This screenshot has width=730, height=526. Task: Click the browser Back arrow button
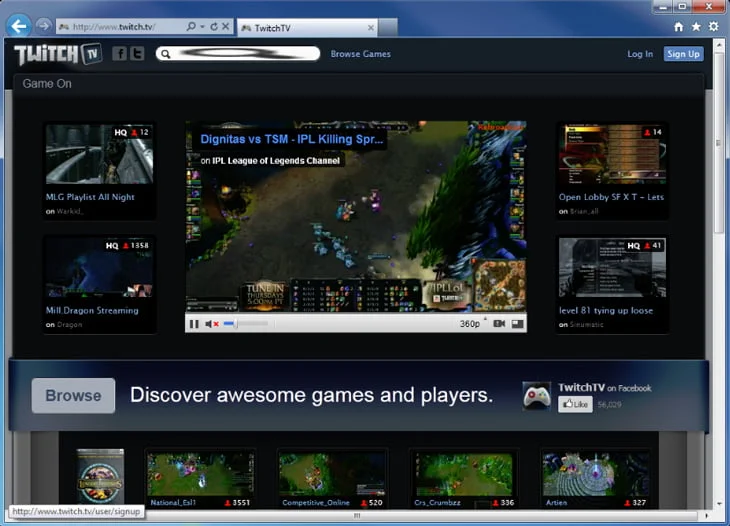[19, 26]
